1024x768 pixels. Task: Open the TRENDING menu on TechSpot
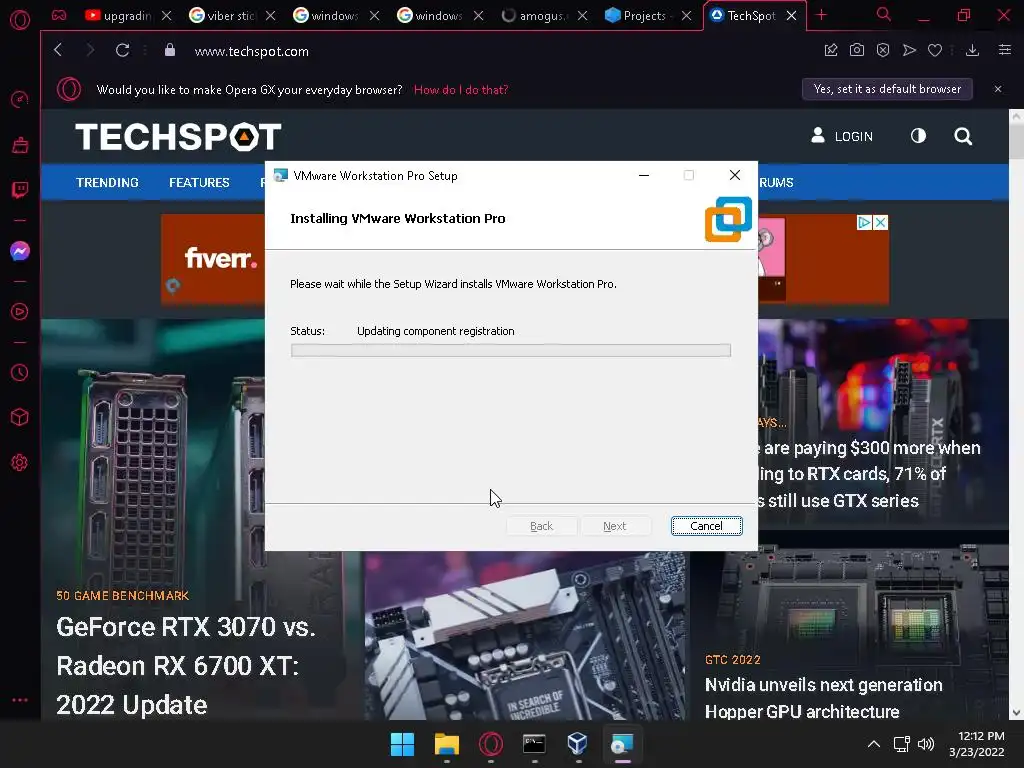[x=107, y=182]
